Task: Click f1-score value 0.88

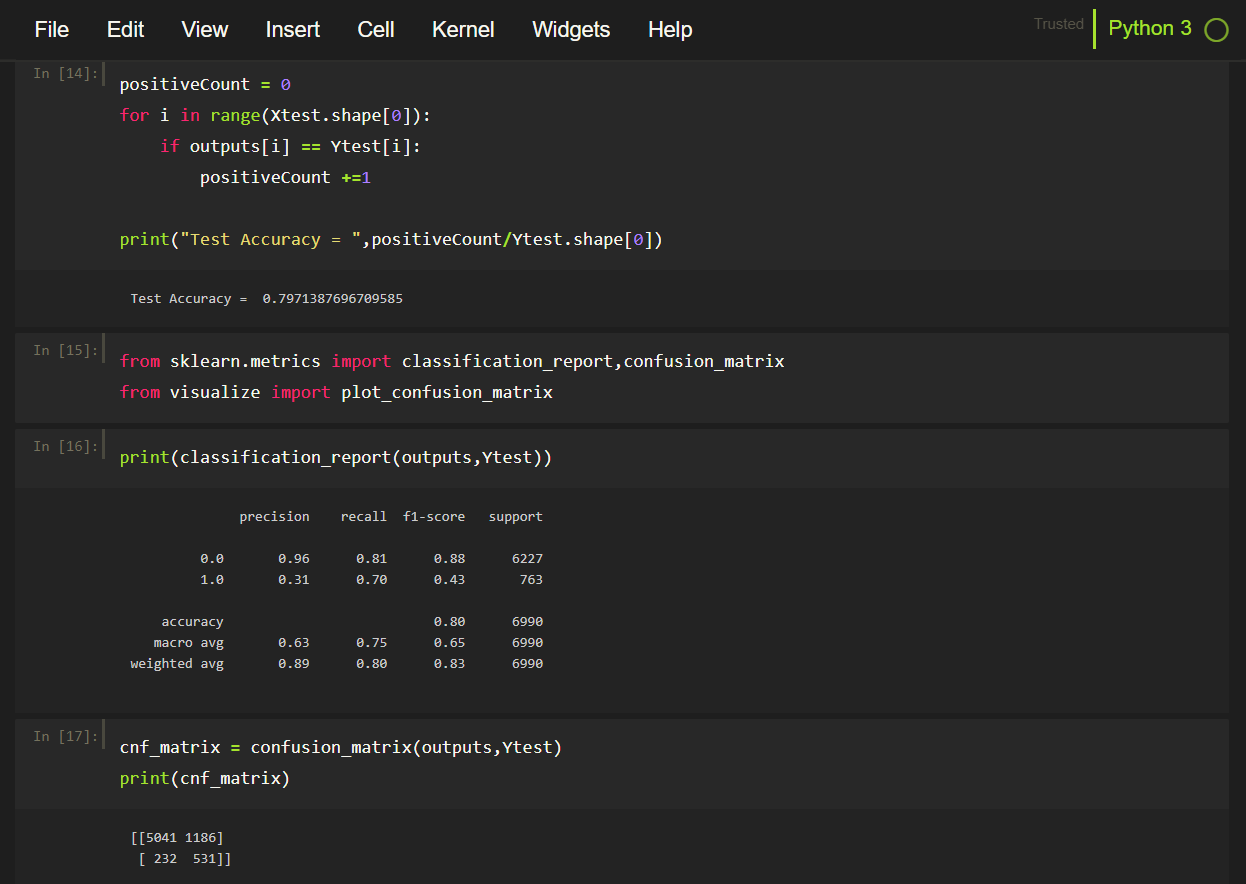Action: click(x=450, y=558)
